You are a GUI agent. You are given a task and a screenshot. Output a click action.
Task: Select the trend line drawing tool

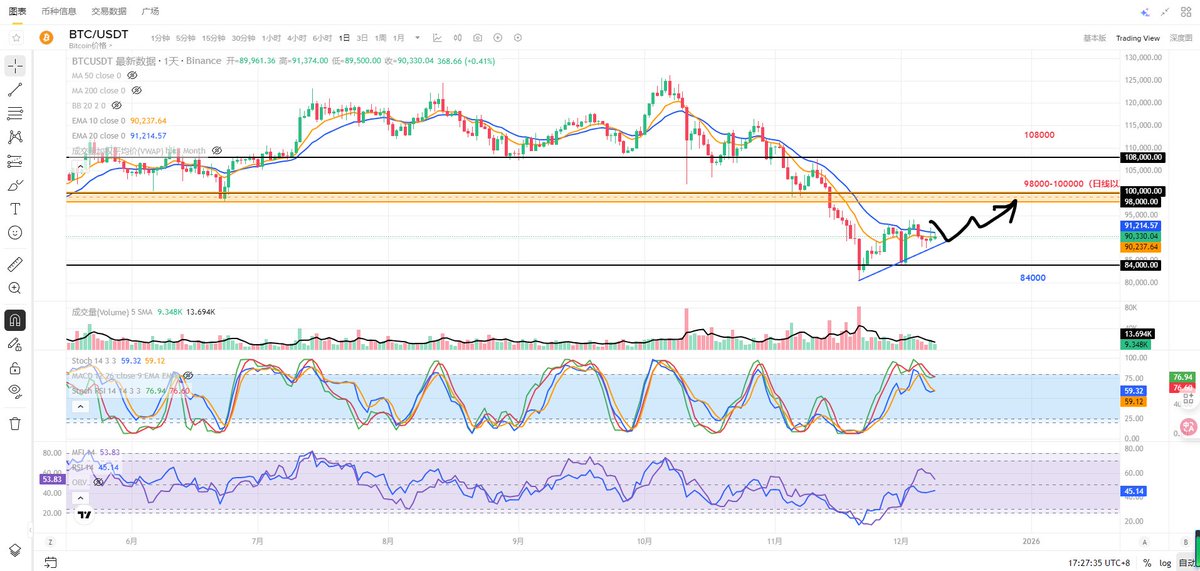point(15,89)
